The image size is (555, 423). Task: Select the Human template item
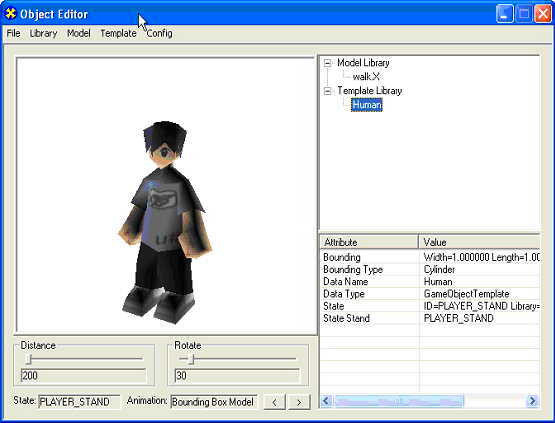point(367,105)
